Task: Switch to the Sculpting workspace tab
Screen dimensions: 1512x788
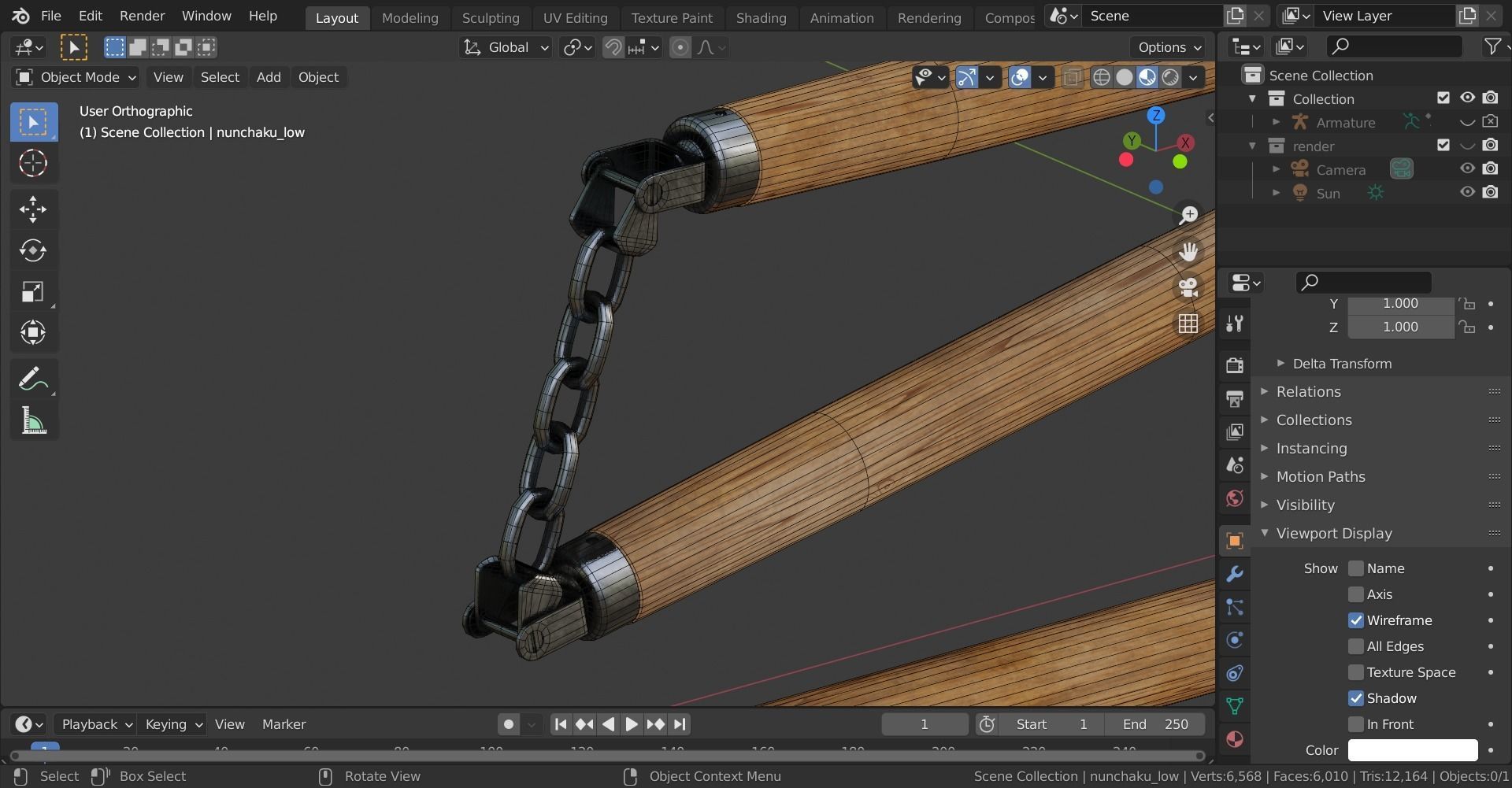Action: pyautogui.click(x=491, y=18)
